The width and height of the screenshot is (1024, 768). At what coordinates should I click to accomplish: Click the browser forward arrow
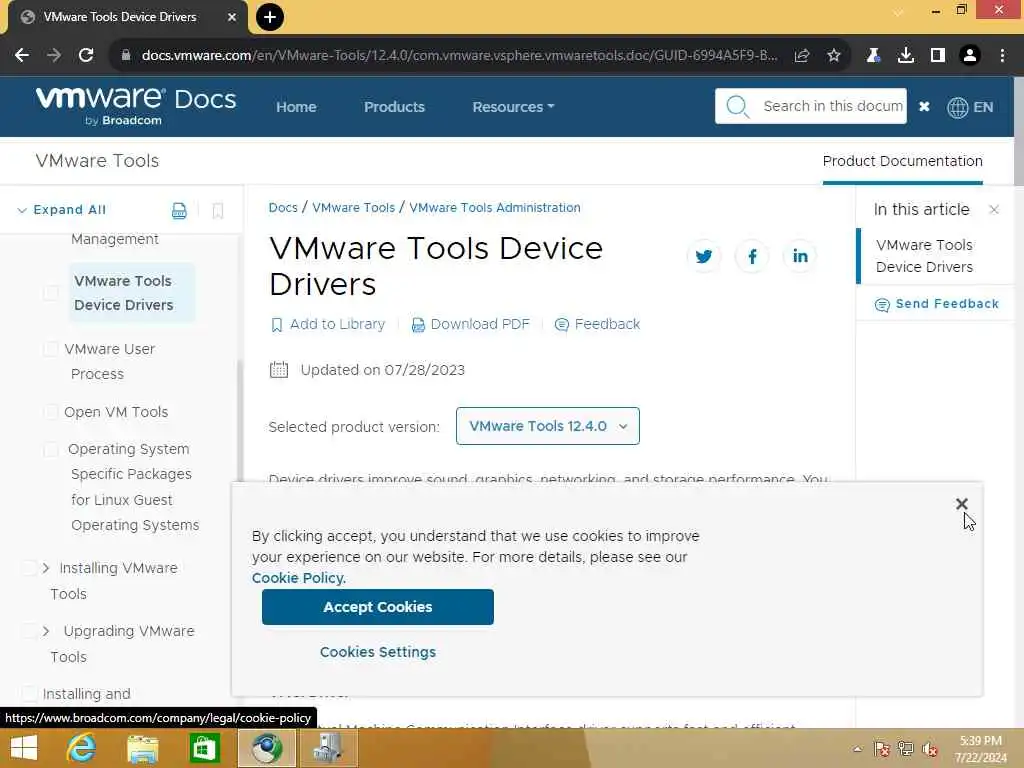pyautogui.click(x=54, y=56)
